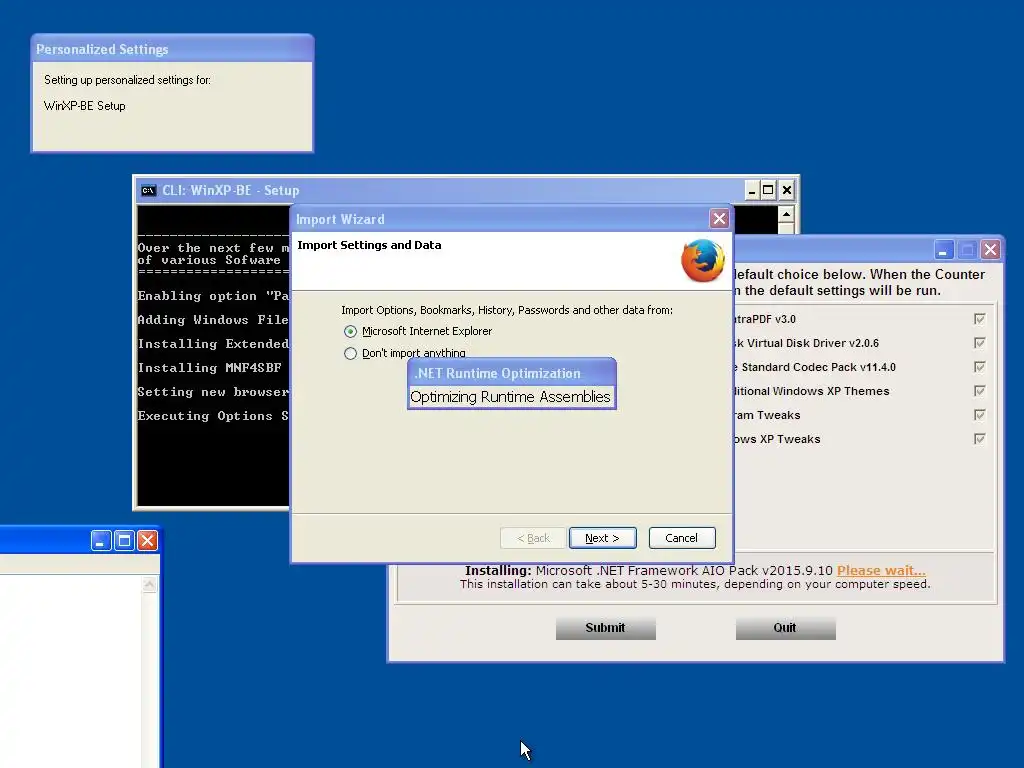Click the Firefox logo in Import Wizard
1024x768 pixels.
click(x=703, y=260)
